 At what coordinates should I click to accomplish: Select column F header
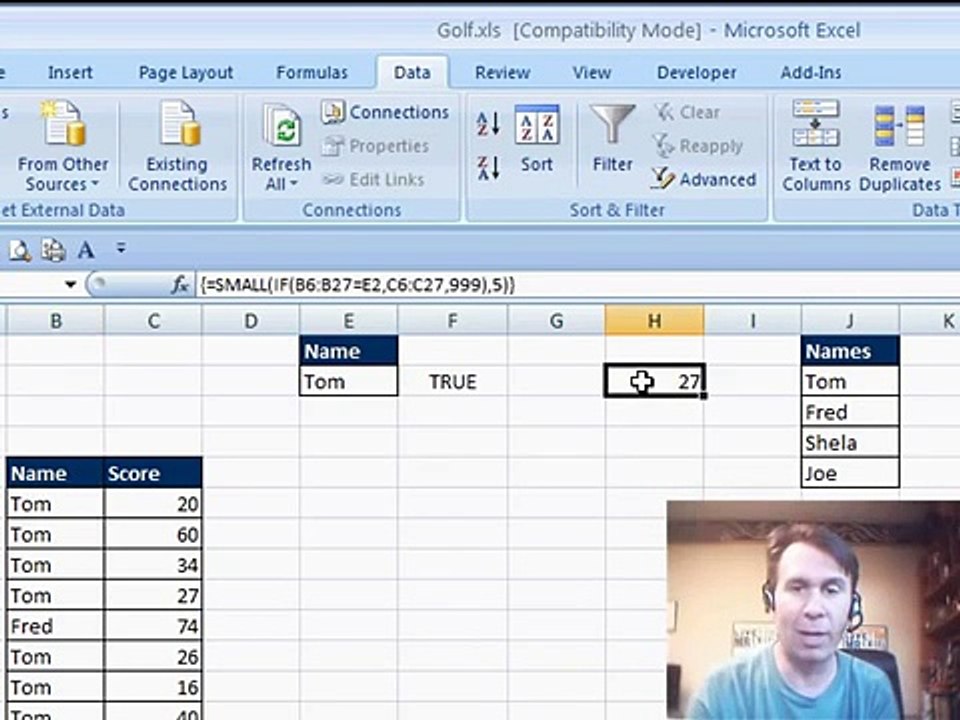click(452, 320)
